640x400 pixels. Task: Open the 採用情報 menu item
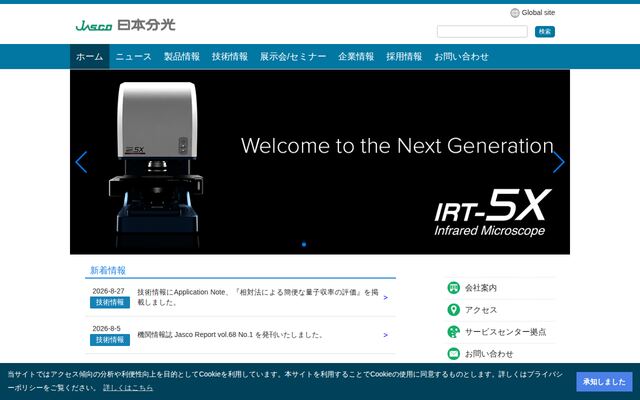tap(404, 56)
